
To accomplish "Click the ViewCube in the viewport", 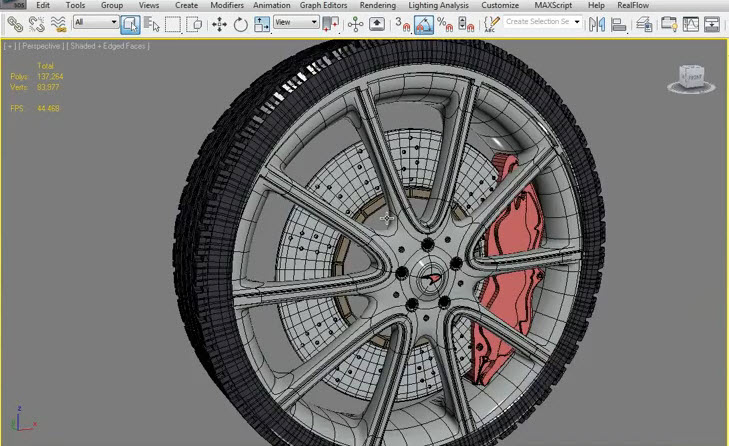I will tap(691, 78).
